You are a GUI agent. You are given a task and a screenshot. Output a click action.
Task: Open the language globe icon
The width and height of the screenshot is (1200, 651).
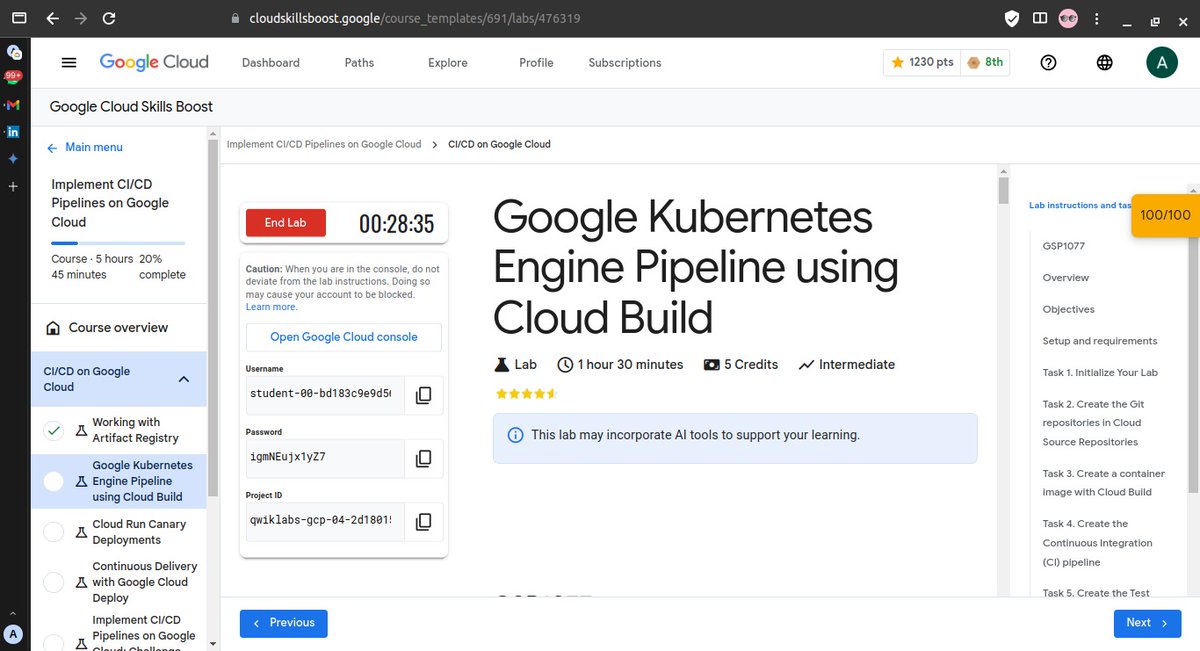[1105, 62]
